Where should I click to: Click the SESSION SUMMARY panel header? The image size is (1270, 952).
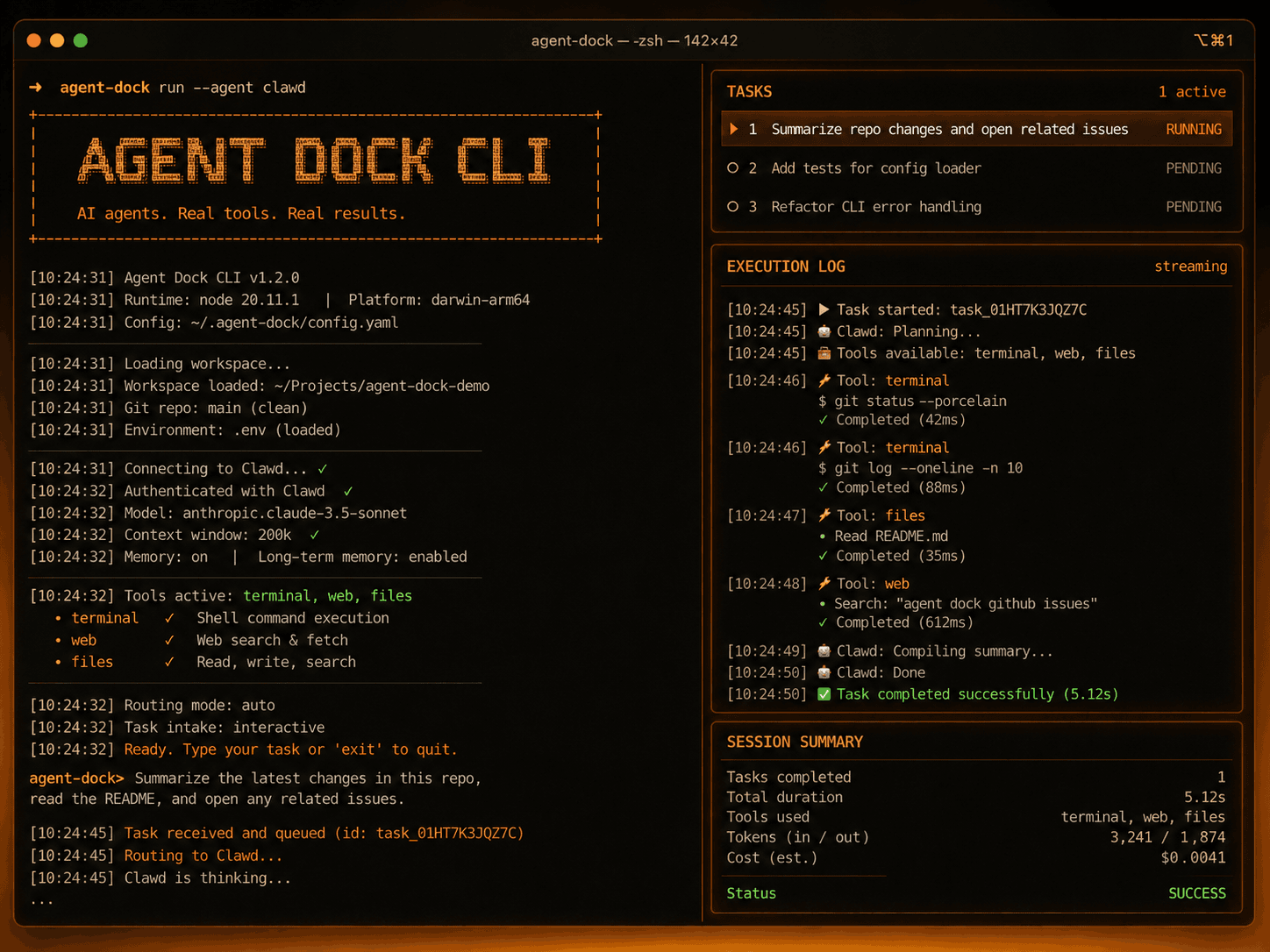pyautogui.click(x=795, y=742)
